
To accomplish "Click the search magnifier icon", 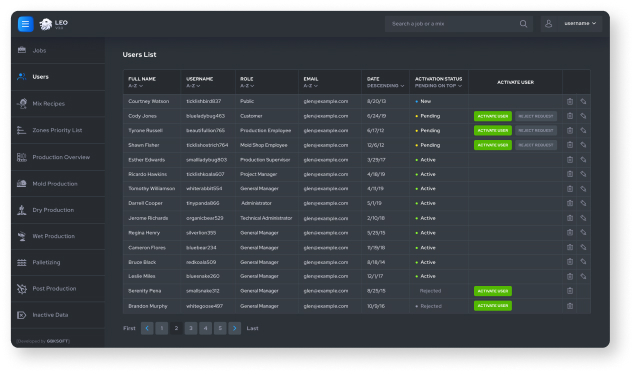I will coord(523,24).
